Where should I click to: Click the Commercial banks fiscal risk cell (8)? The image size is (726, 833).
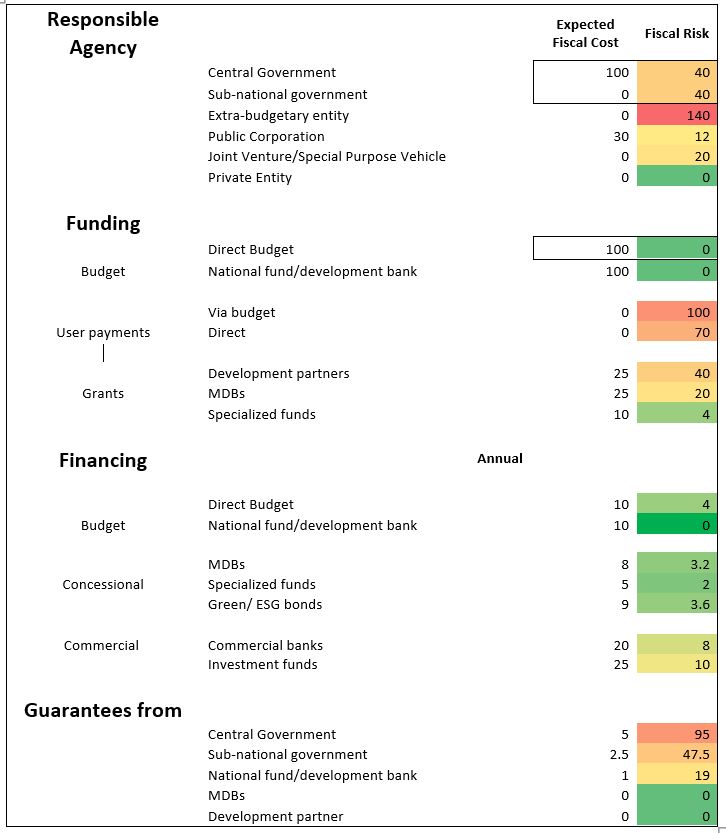pyautogui.click(x=676, y=646)
